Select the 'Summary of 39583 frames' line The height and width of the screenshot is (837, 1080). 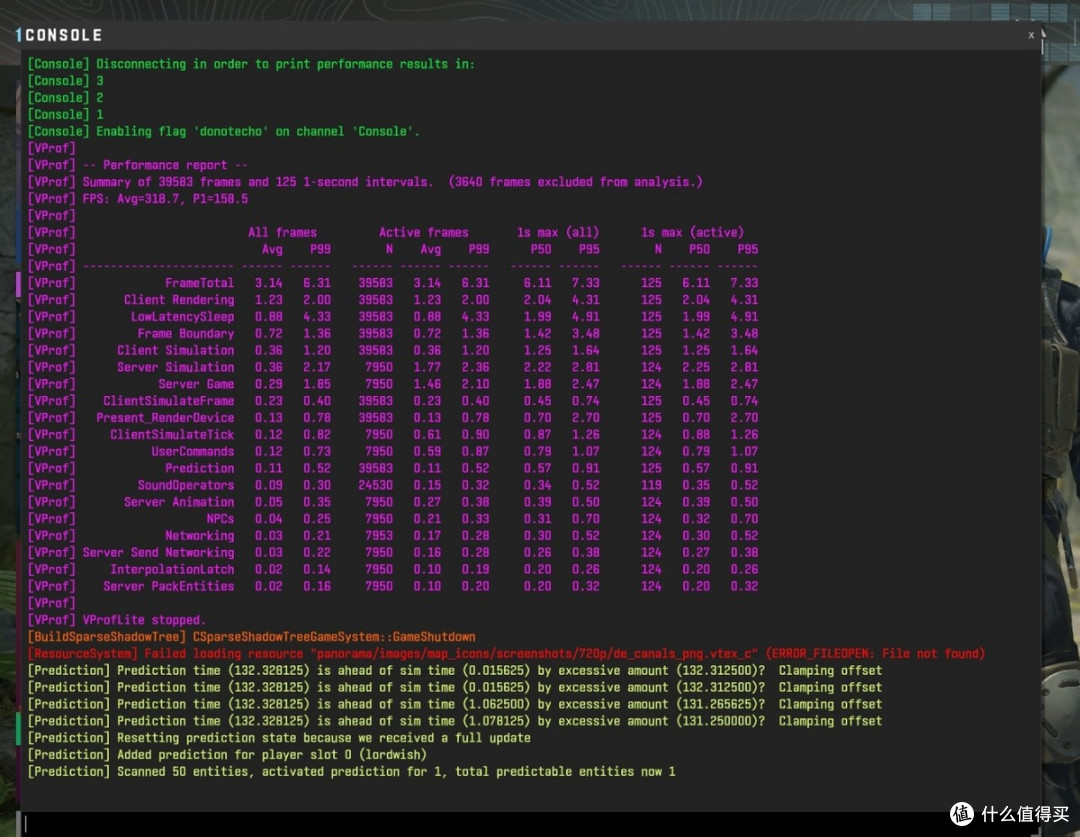[x=365, y=182]
